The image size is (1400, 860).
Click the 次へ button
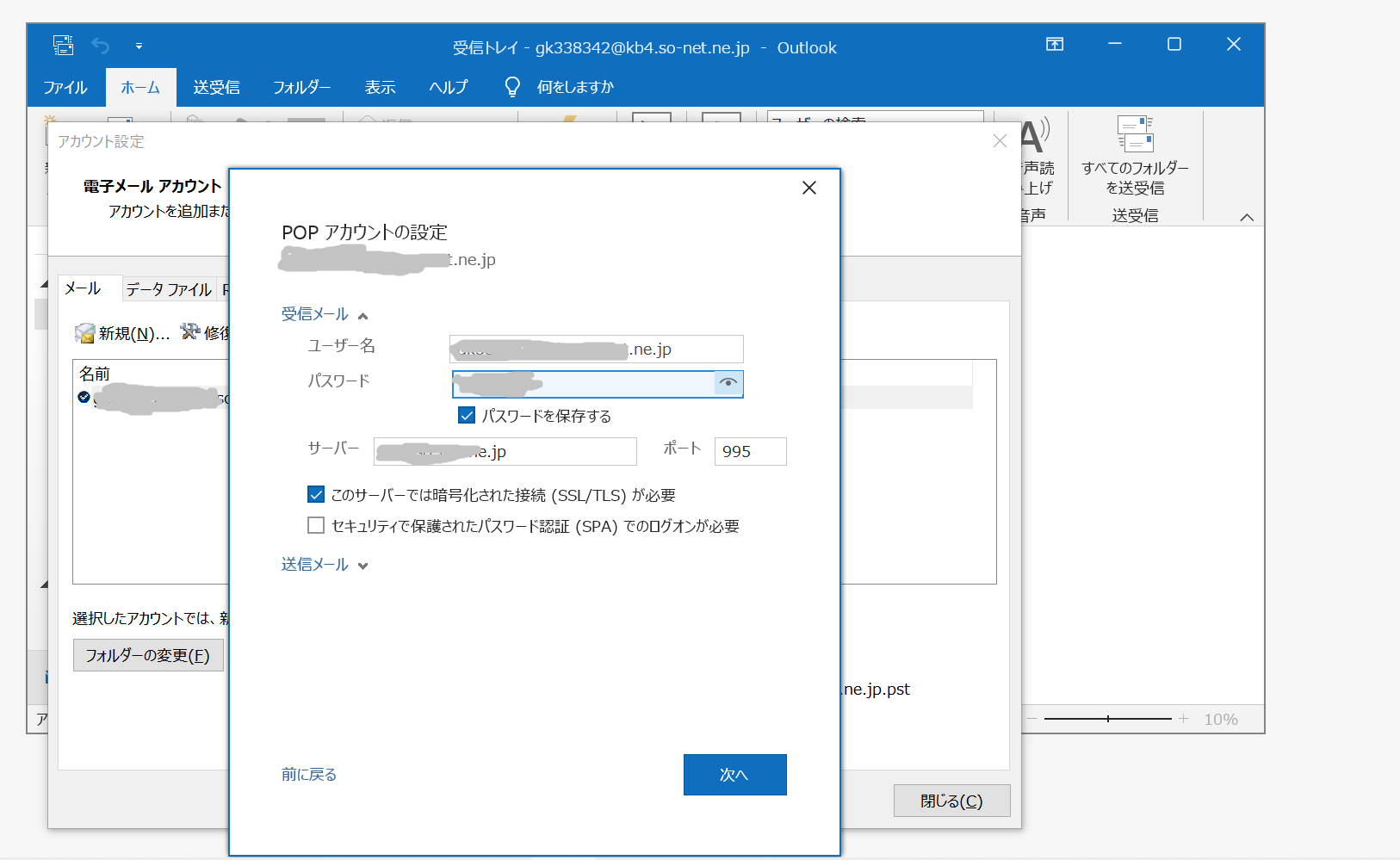coord(734,775)
